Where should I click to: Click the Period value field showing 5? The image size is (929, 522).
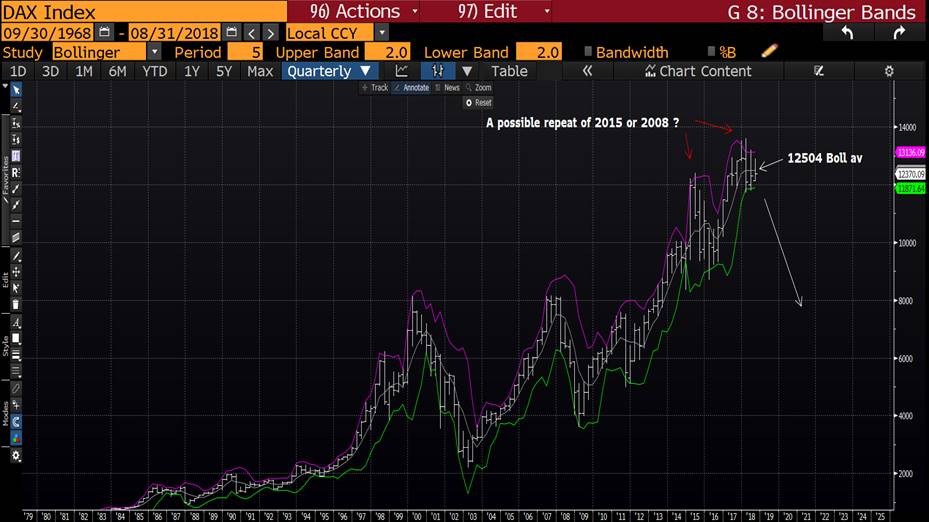click(x=245, y=52)
